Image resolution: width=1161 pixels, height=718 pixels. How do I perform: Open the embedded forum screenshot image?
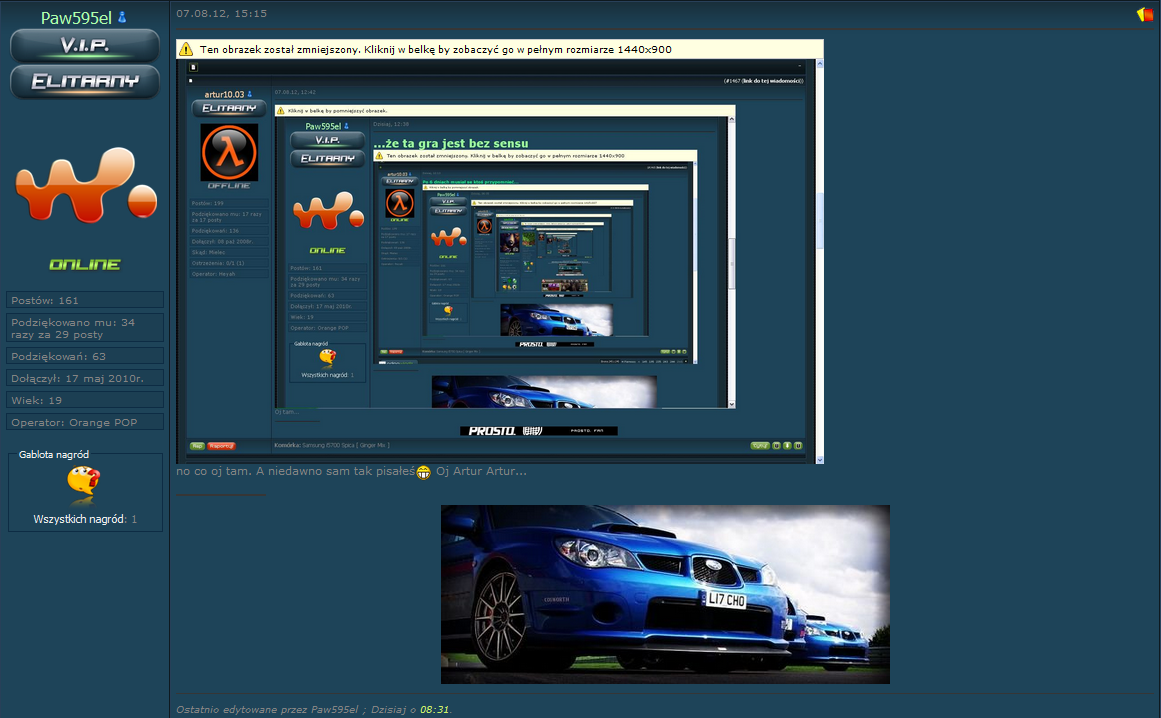coord(500,260)
